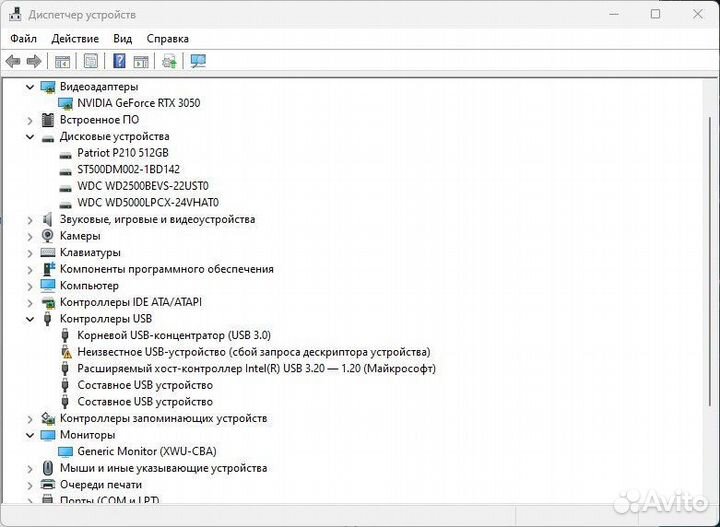Expand the Клавиатуры category
This screenshot has height=527, width=720.
click(x=30, y=253)
